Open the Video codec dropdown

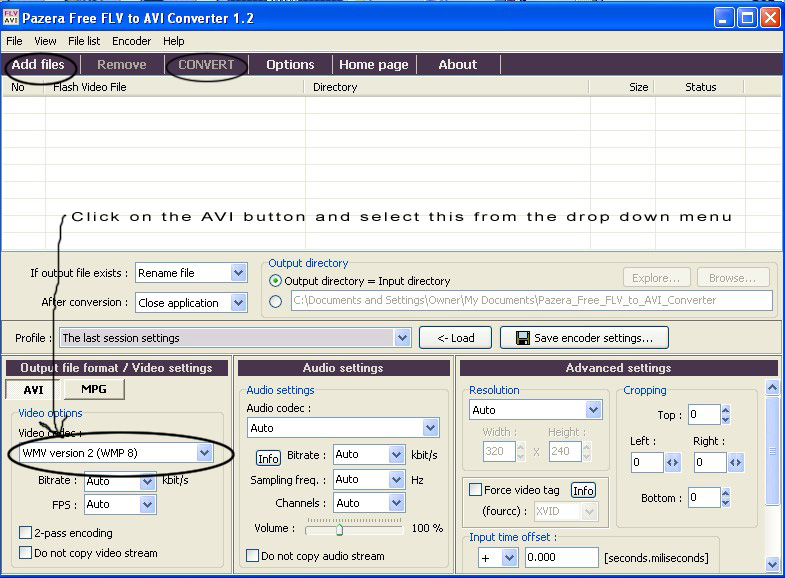click(x=204, y=453)
